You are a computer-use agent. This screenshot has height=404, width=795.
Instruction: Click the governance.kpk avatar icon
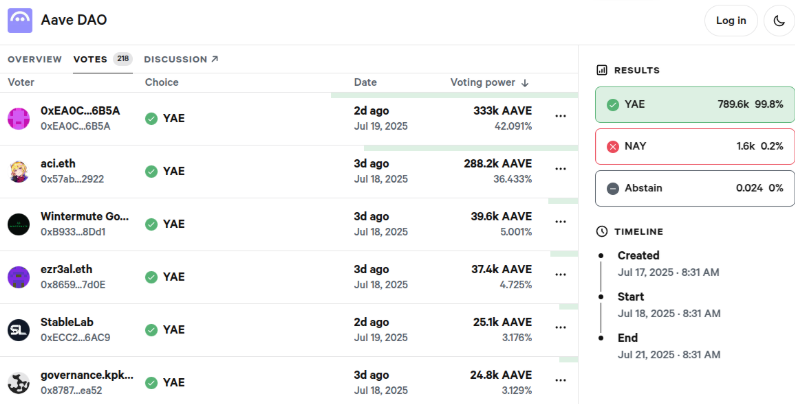click(19, 382)
